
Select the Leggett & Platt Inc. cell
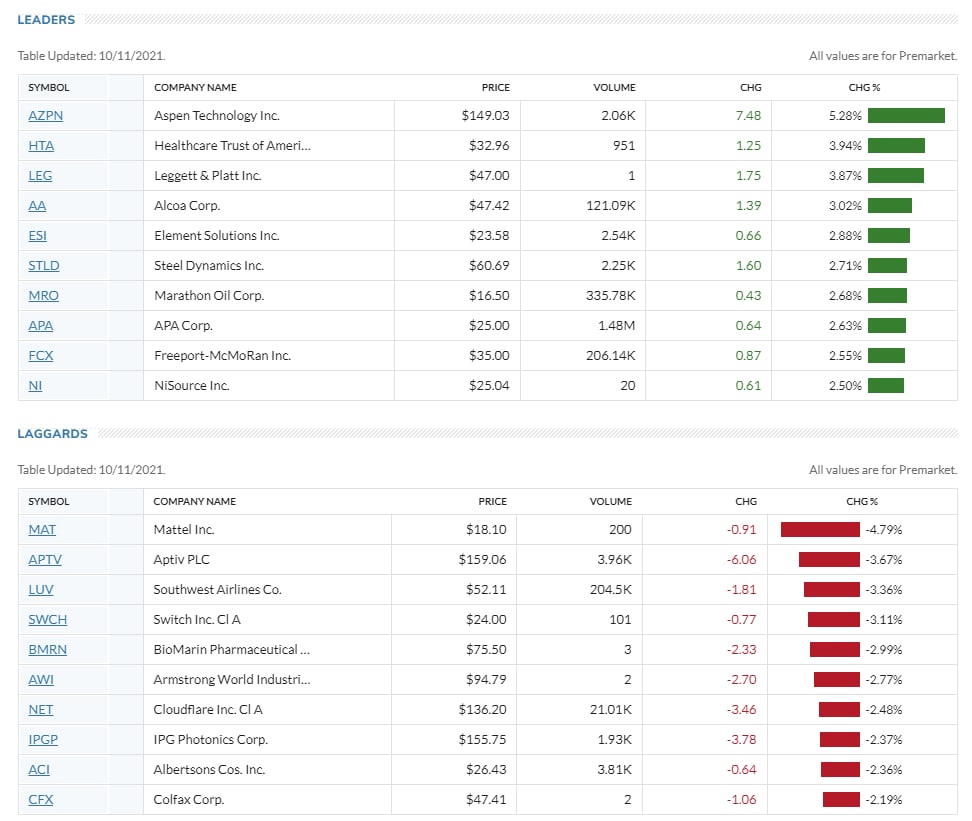point(208,175)
